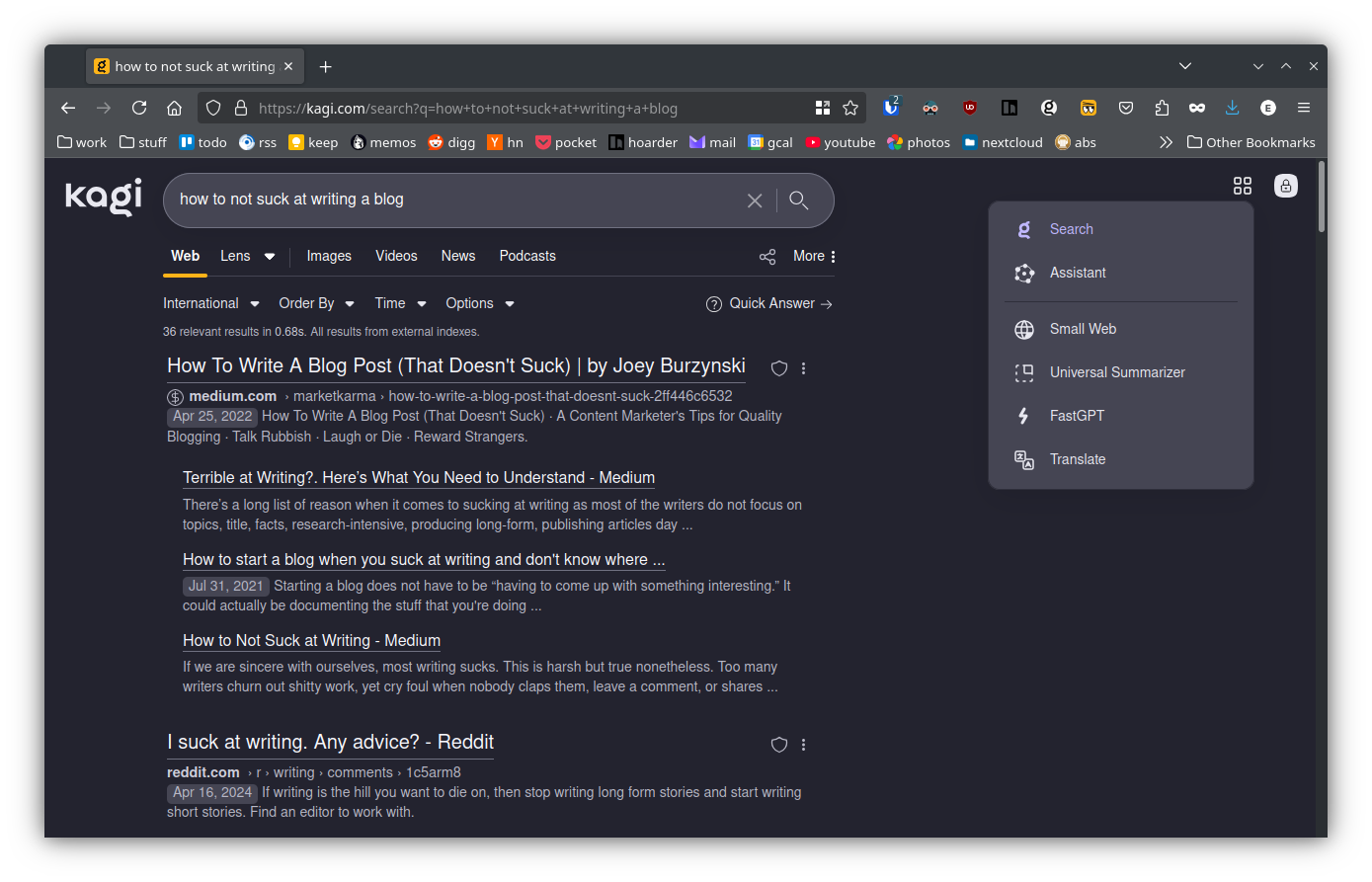Switch to the Images tab

(329, 256)
